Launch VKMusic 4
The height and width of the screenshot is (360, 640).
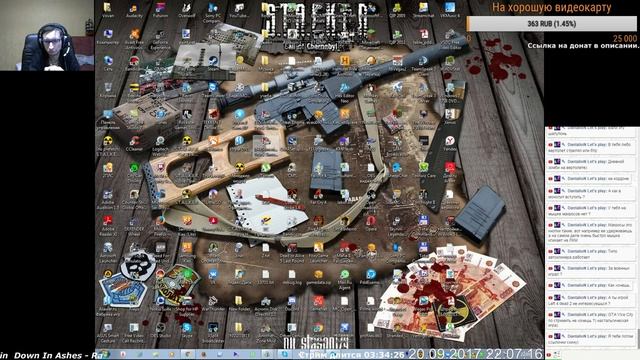pyautogui.click(x=449, y=11)
